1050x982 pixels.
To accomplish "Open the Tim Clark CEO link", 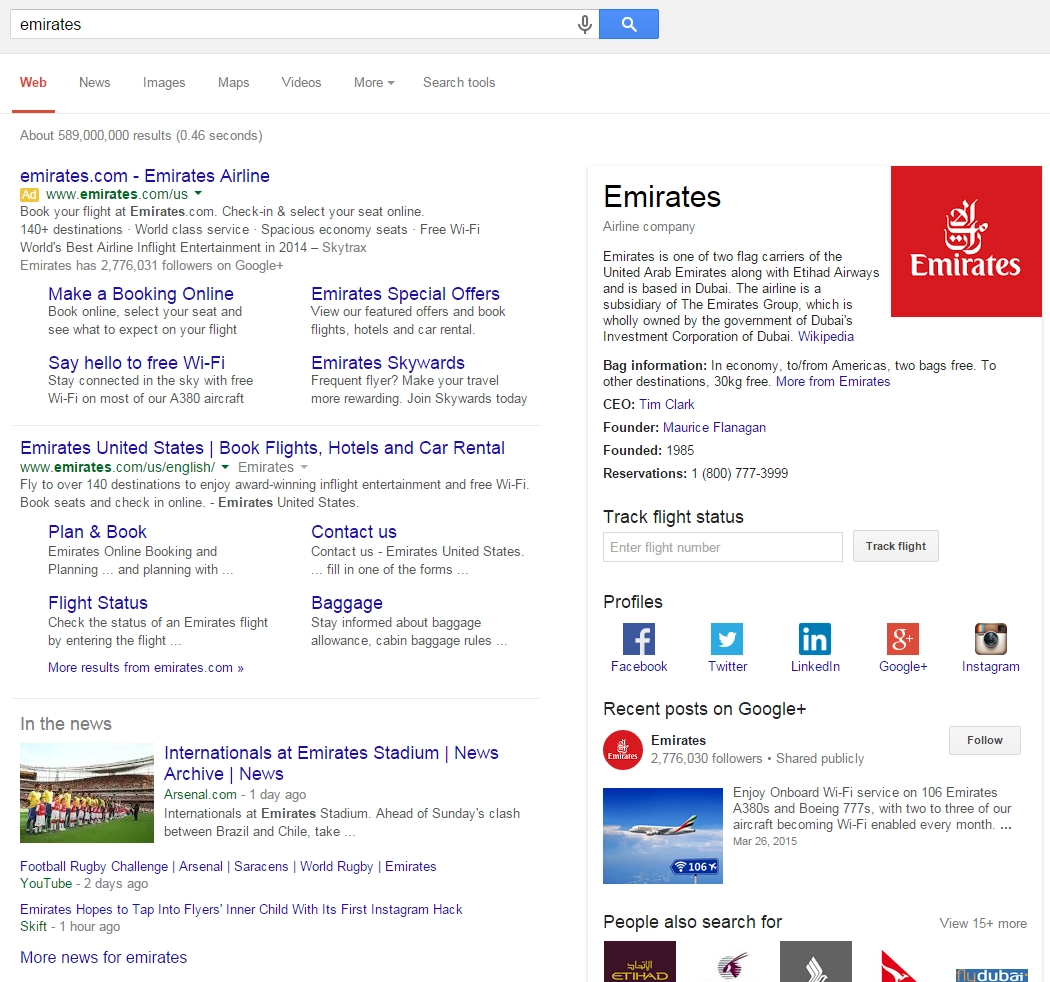I will pos(666,404).
